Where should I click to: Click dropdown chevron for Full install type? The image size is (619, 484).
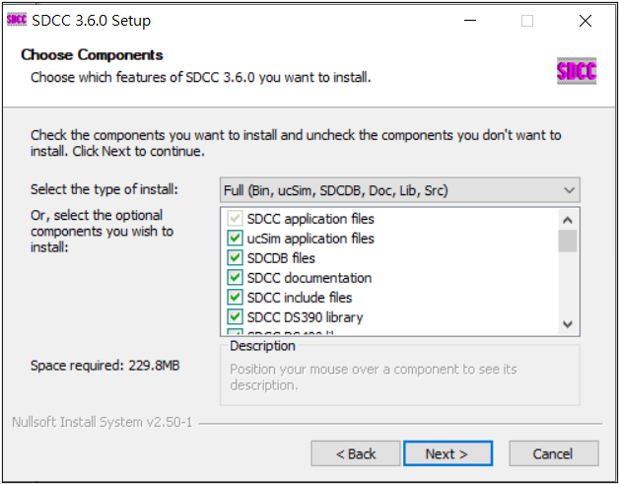tap(569, 190)
